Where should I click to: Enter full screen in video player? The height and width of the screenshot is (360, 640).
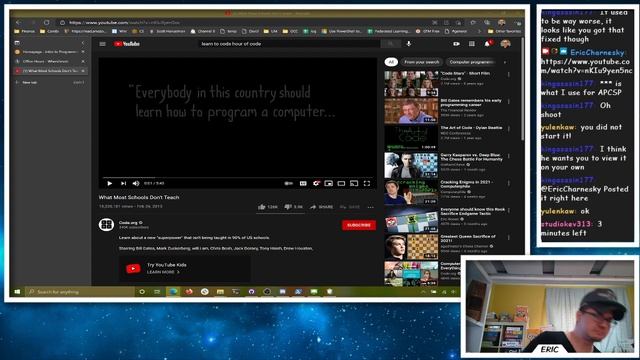click(x=367, y=183)
